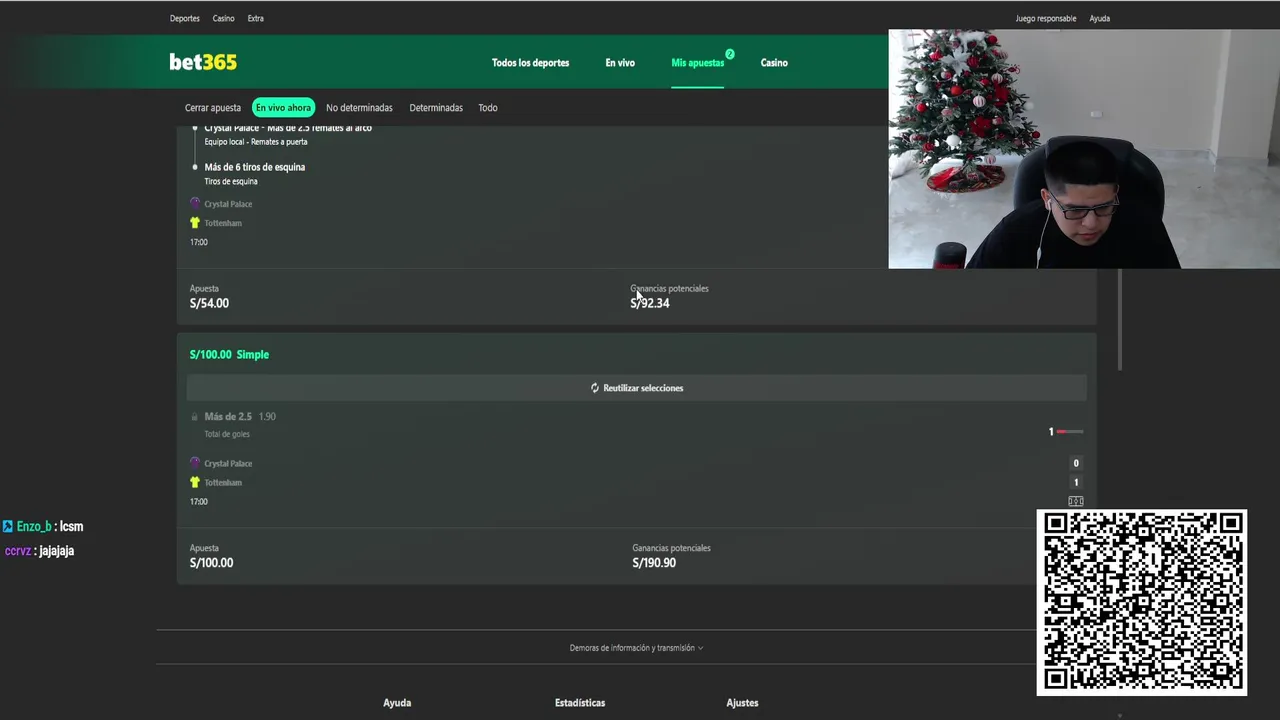This screenshot has width=1280, height=720.
Task: Click the QR code image
Action: pyautogui.click(x=1141, y=602)
